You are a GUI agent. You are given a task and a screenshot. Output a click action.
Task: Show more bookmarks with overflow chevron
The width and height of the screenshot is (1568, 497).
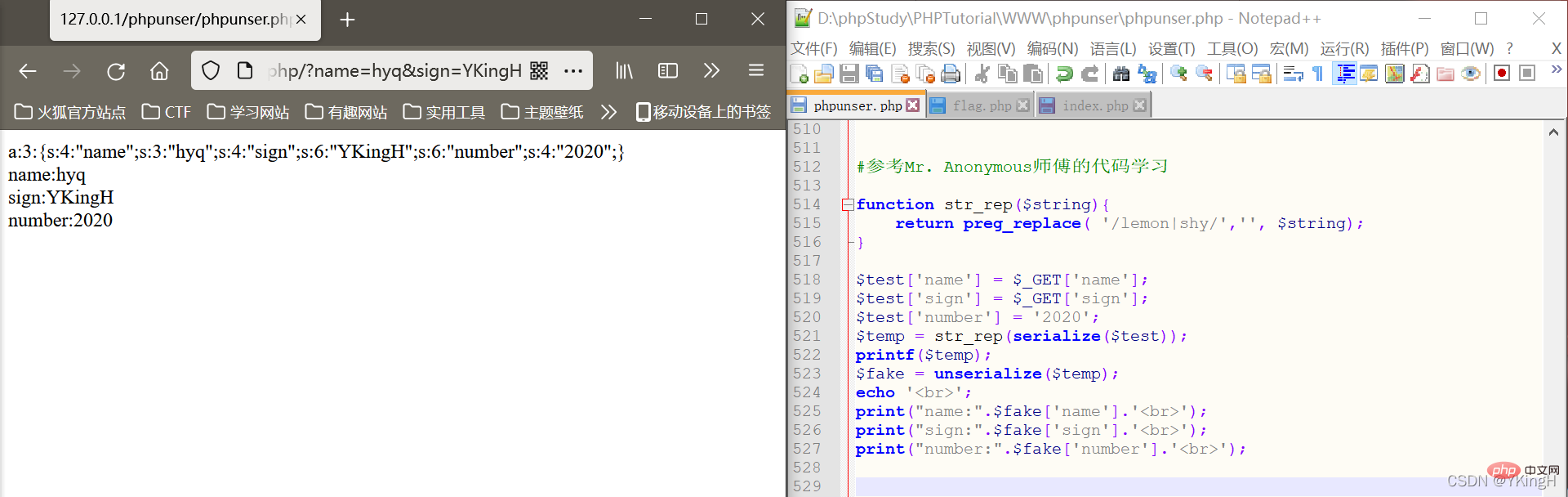point(608,112)
